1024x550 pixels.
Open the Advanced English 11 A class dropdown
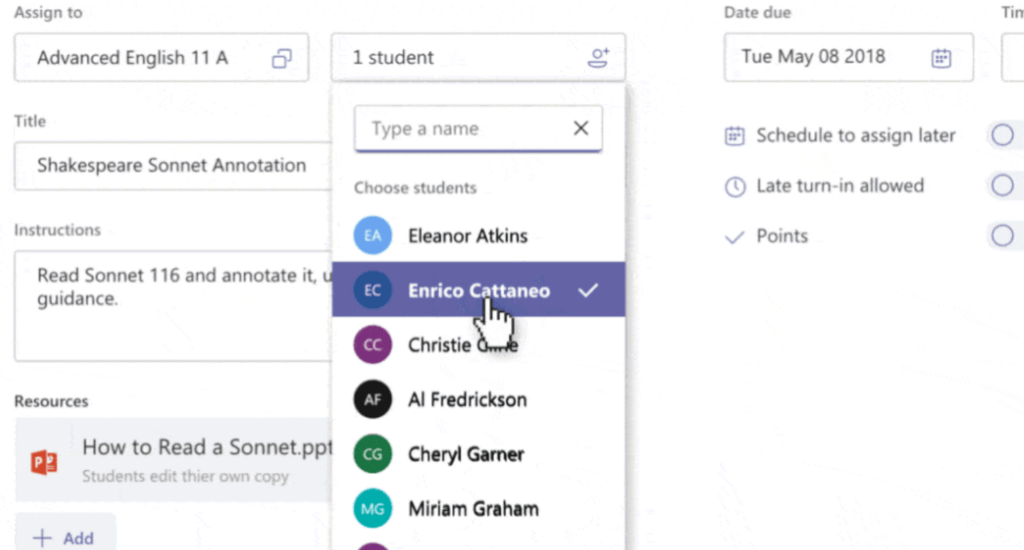coord(161,57)
